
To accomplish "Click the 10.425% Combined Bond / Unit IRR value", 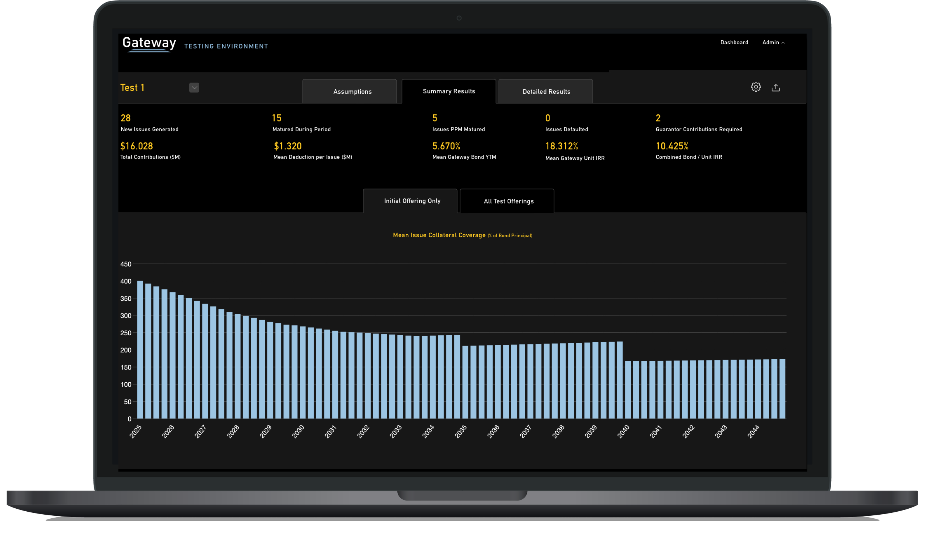I will click(675, 146).
